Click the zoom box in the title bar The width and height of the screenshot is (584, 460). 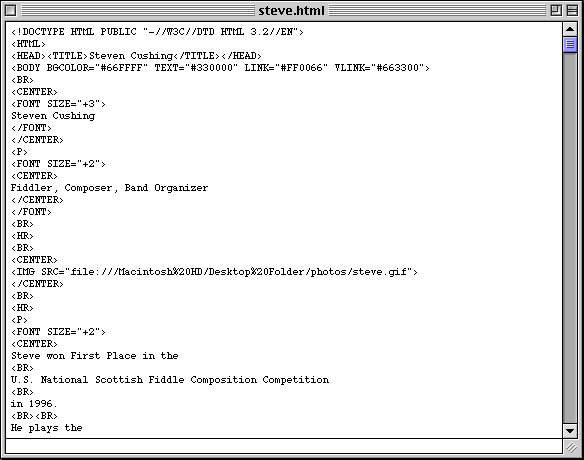(x=556, y=10)
